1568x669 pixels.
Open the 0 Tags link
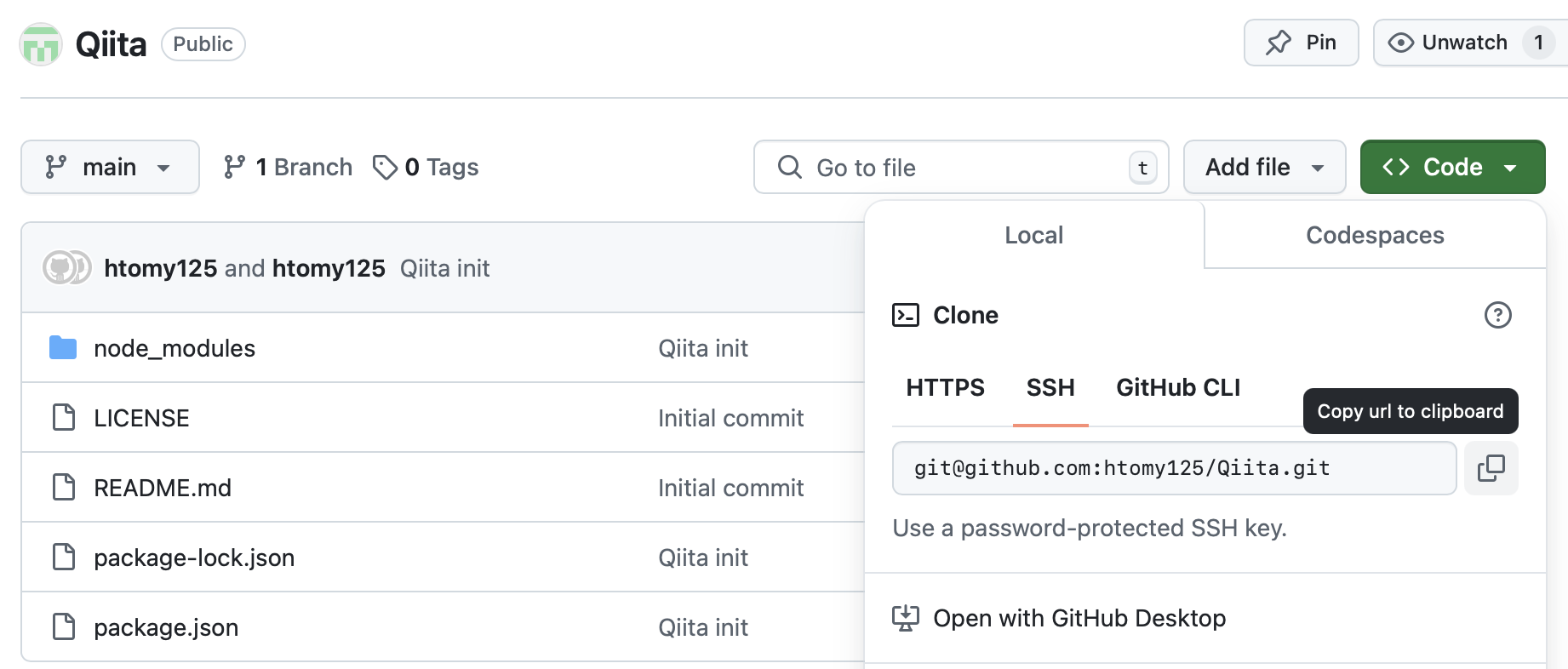426,167
